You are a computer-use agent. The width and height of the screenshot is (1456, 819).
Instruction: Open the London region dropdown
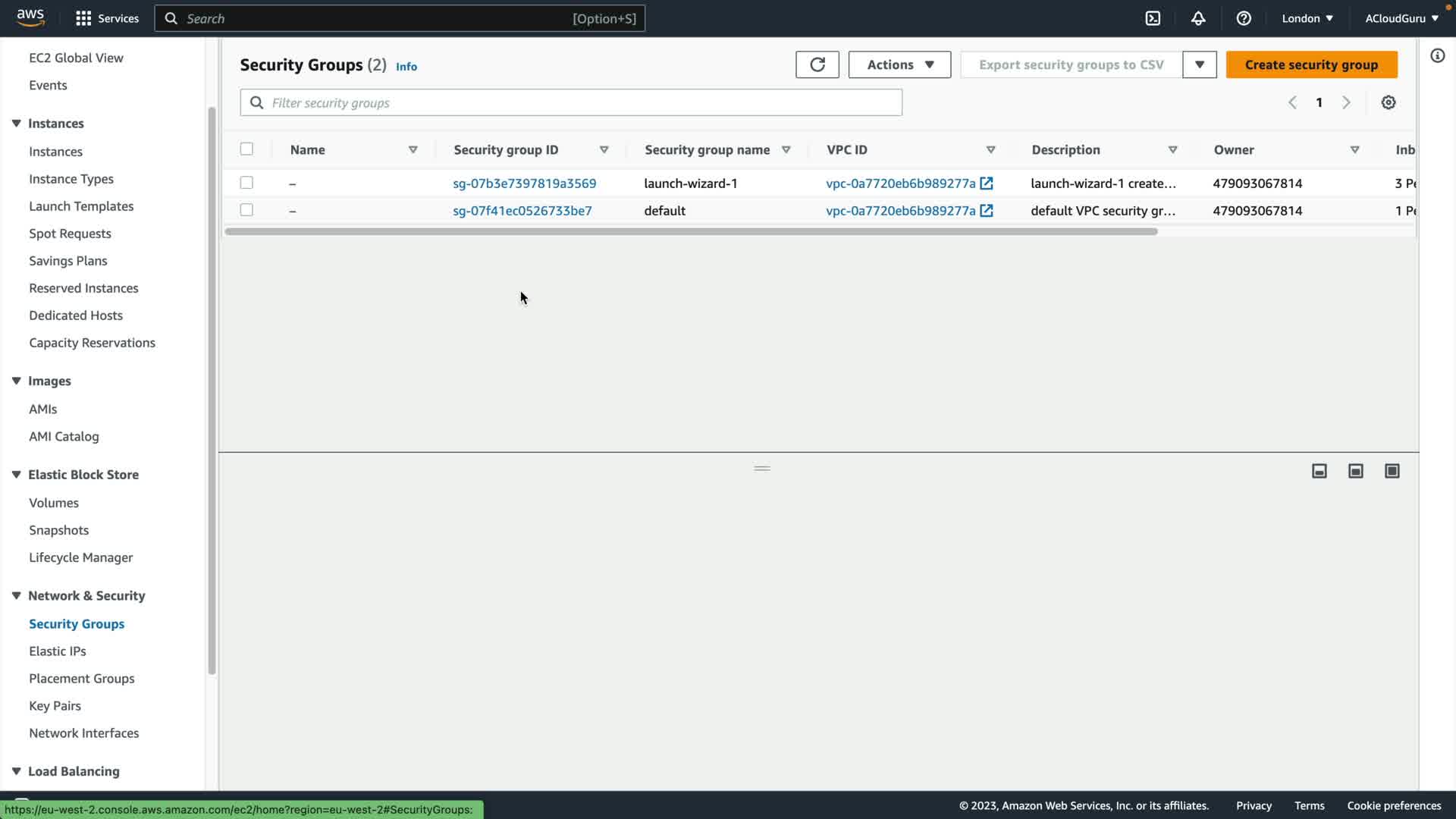click(x=1307, y=18)
